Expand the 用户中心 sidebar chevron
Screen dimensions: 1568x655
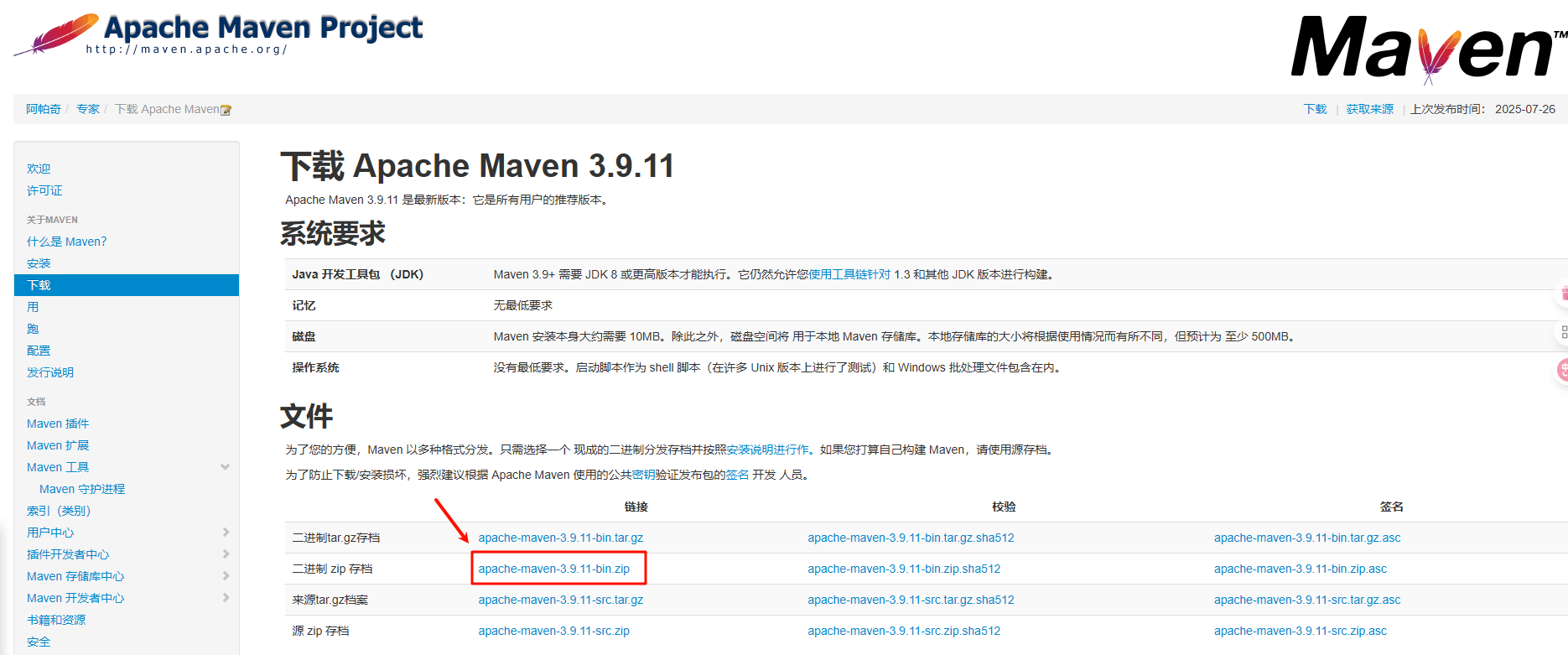(x=225, y=533)
